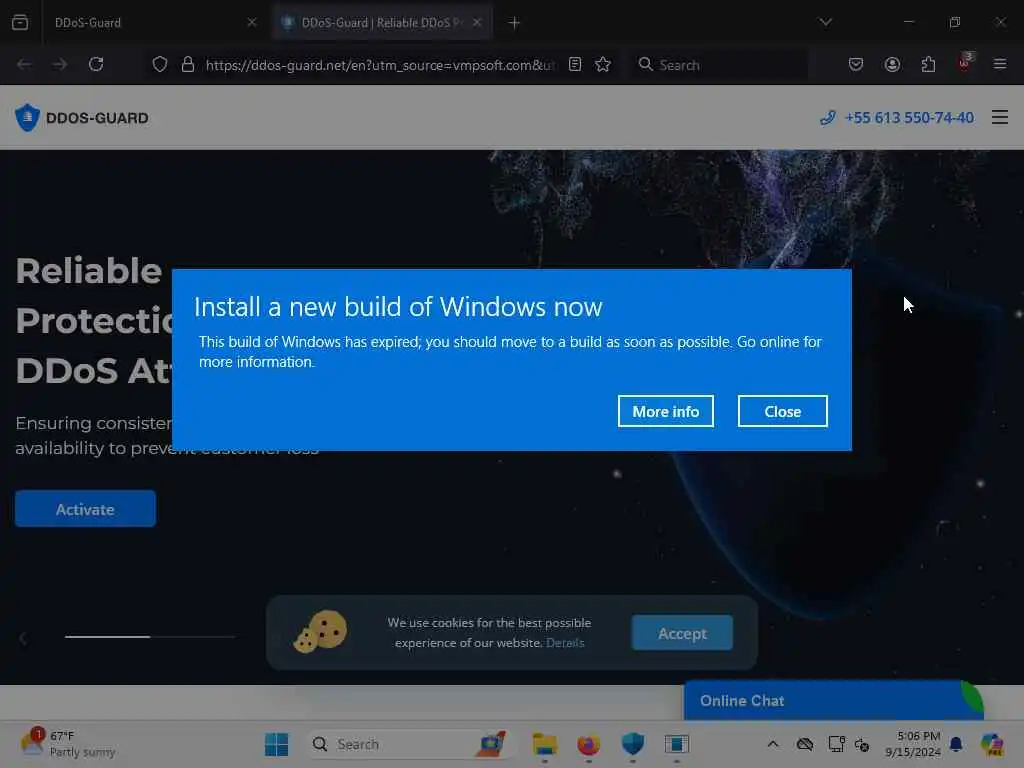Reload the current page
Viewport: 1024px width, 768px height.
(x=96, y=64)
